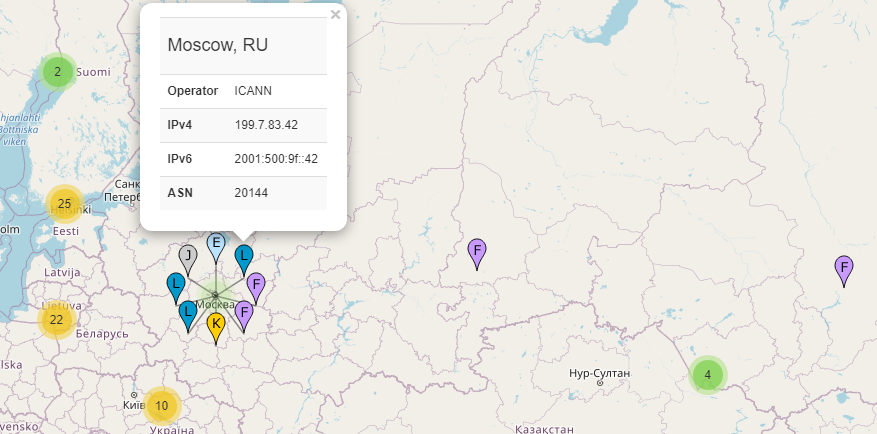877x434 pixels.
Task: Click the gray J root server marker
Action: click(x=187, y=257)
